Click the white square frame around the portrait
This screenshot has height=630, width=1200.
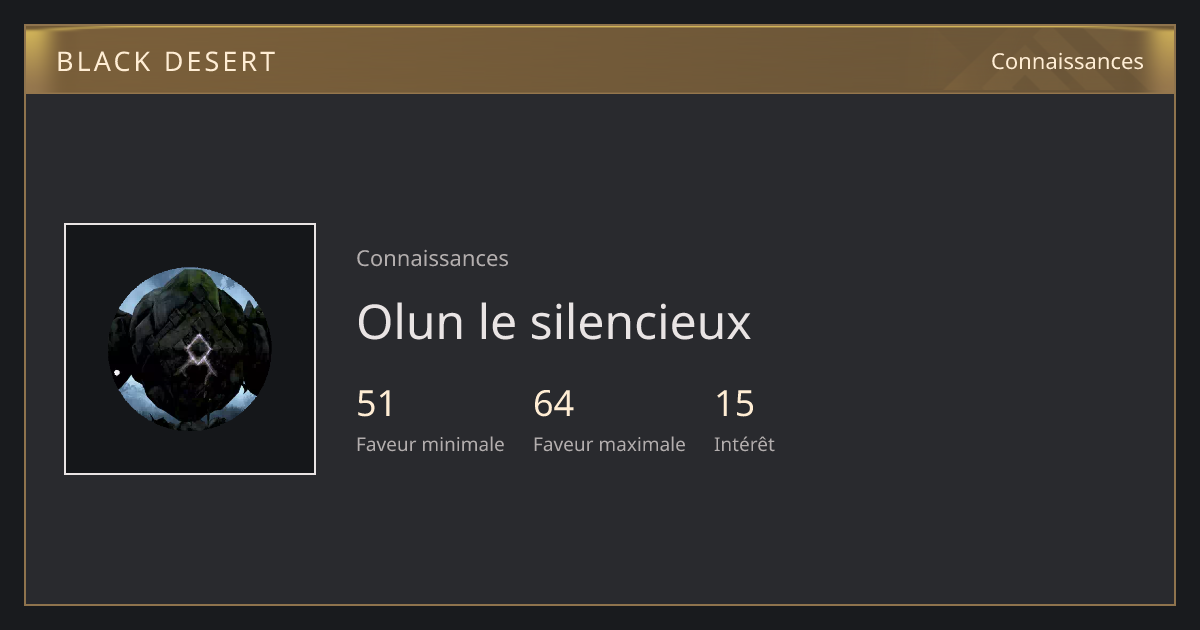click(190, 349)
